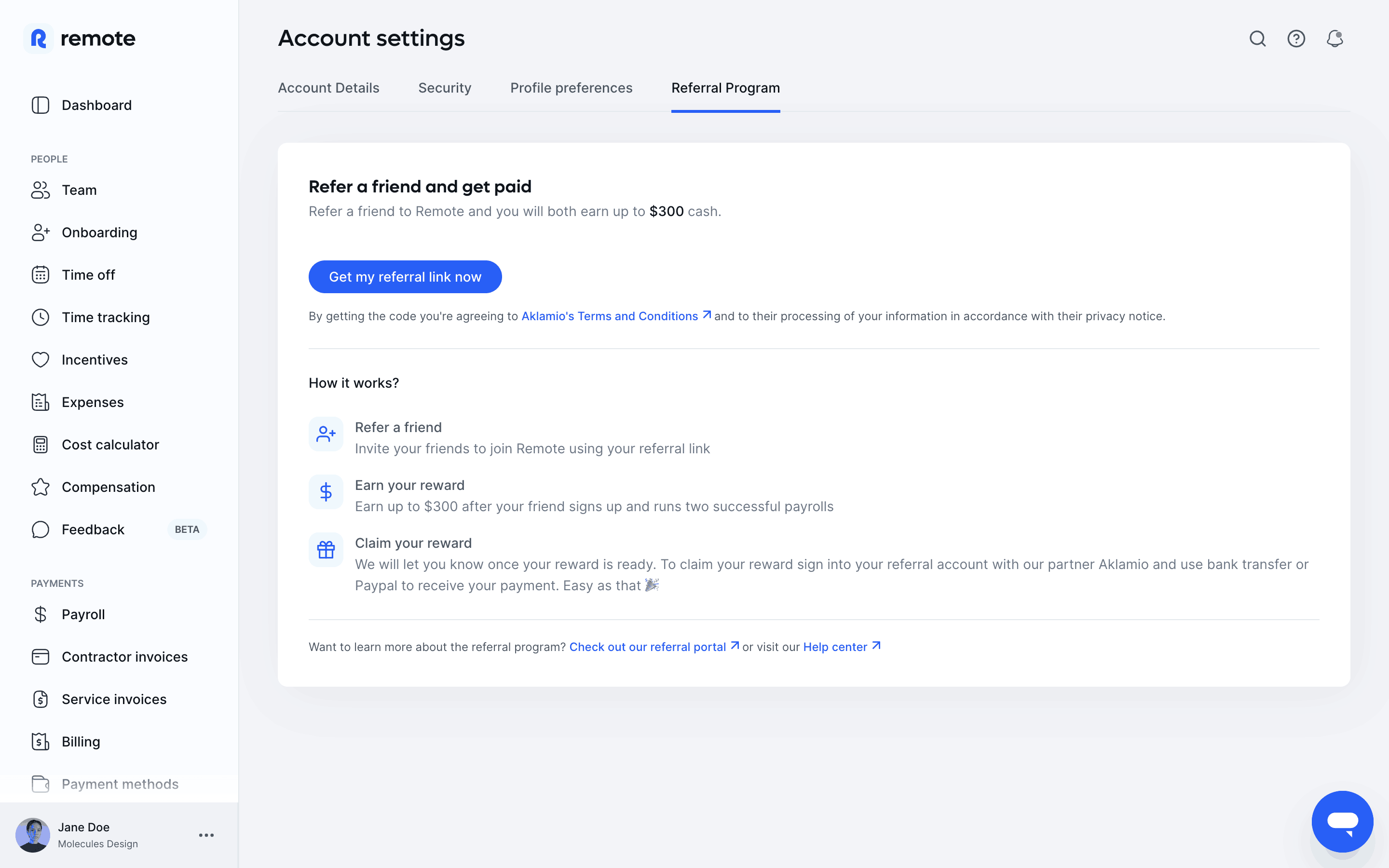The image size is (1389, 868).
Task: Open the Payroll dollar icon
Action: [40, 614]
